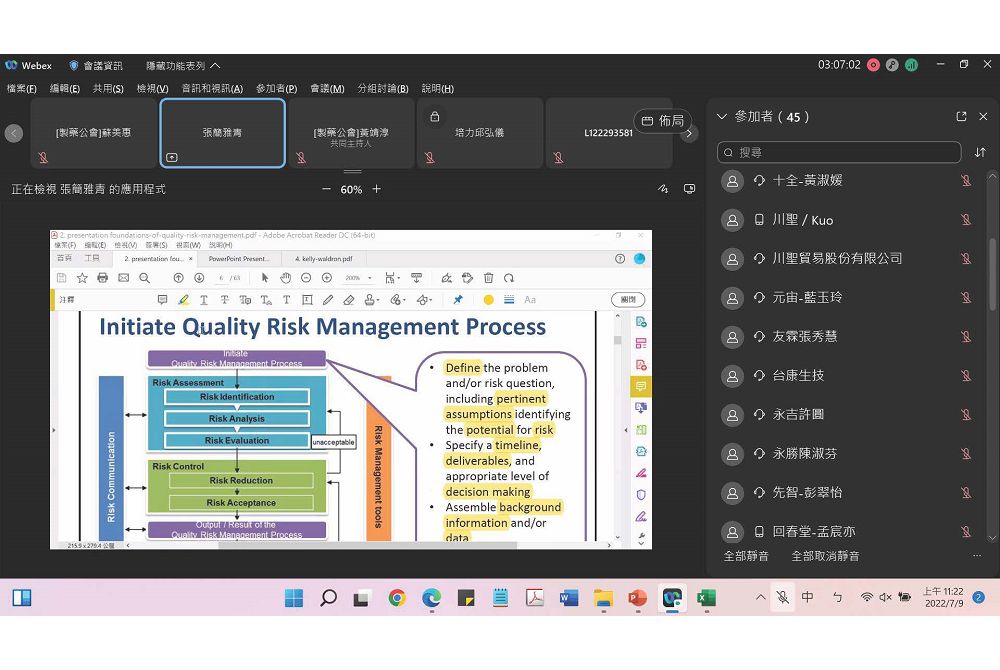Open the 音訊和視訊(A) menu
This screenshot has height=670, width=1000.
tap(212, 89)
